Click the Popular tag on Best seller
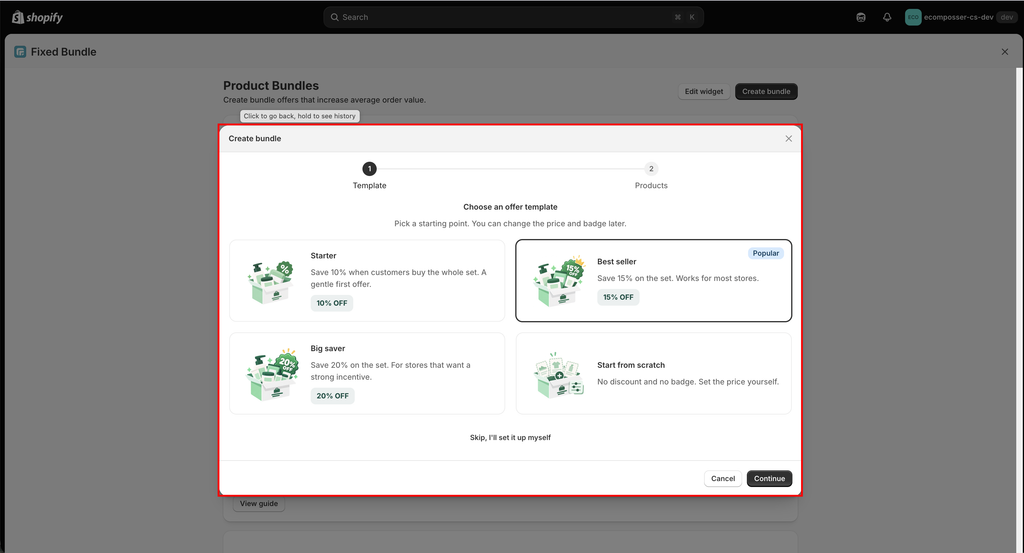Screen dimensions: 1024x553 point(765,253)
